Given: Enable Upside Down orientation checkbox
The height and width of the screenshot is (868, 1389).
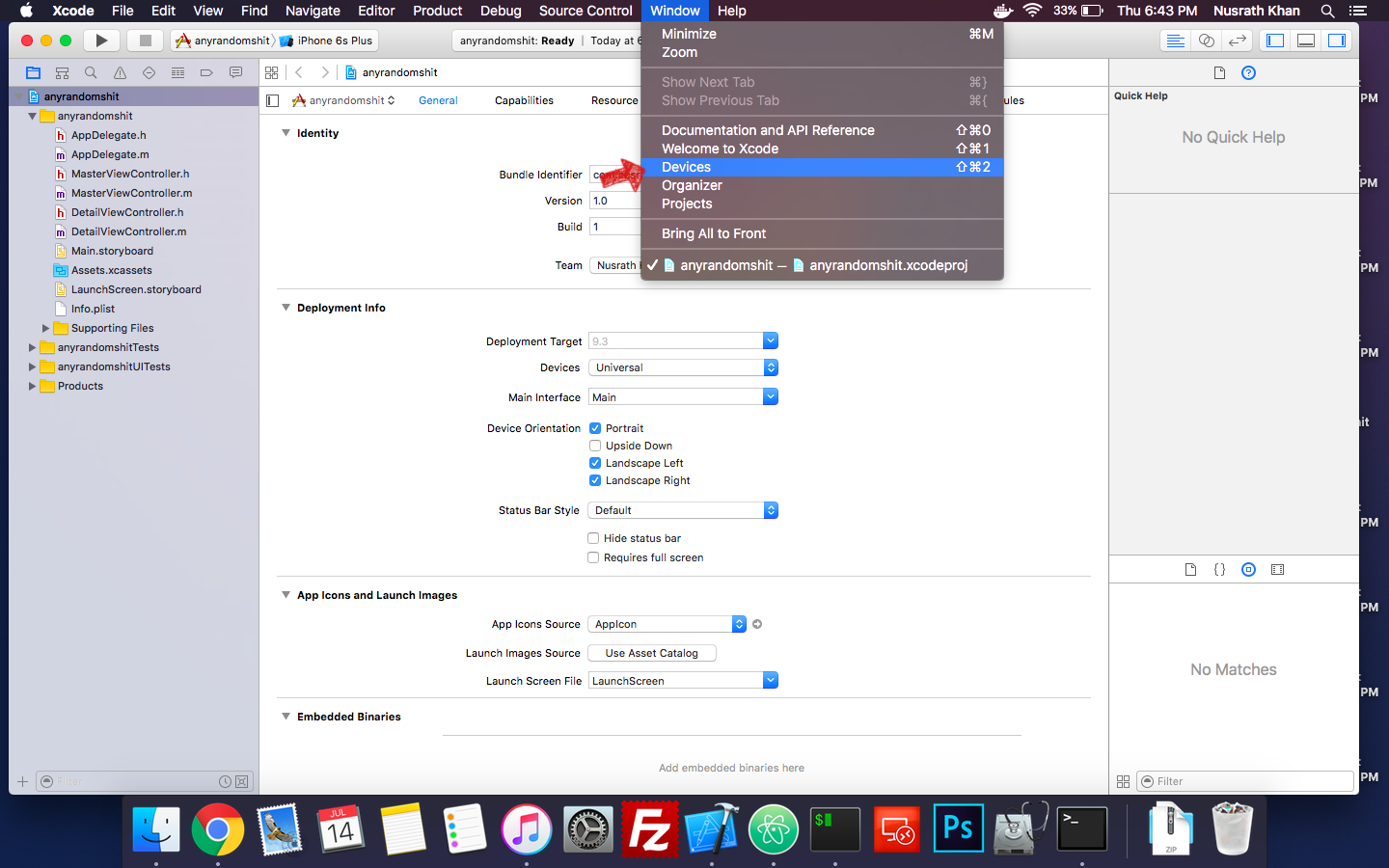Looking at the screenshot, I should tap(595, 446).
